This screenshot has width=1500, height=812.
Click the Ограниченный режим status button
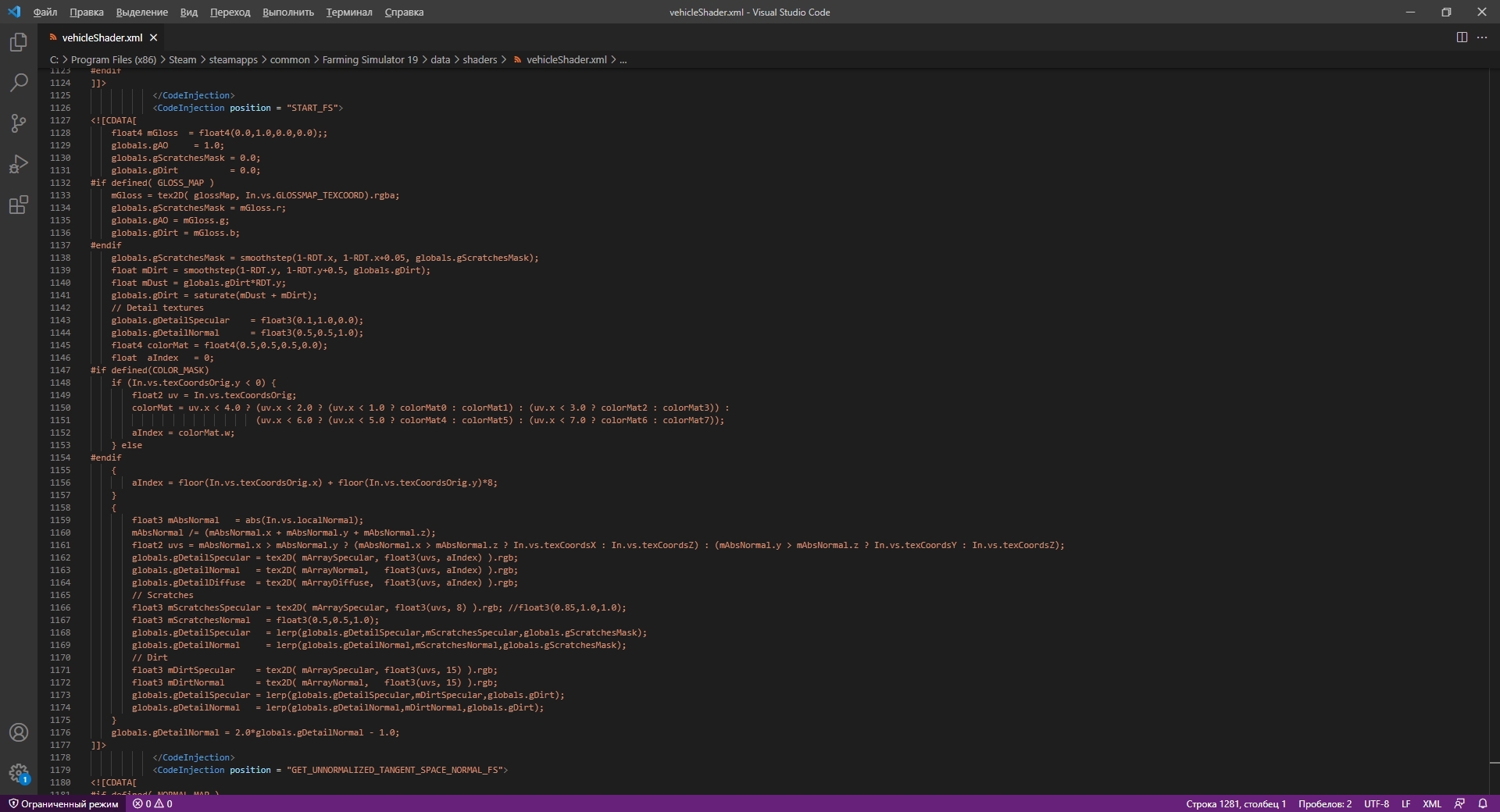click(63, 803)
